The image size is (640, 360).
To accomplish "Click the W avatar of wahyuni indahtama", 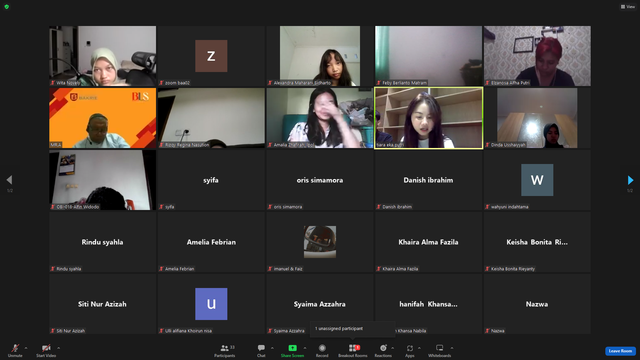I will coord(537,180).
